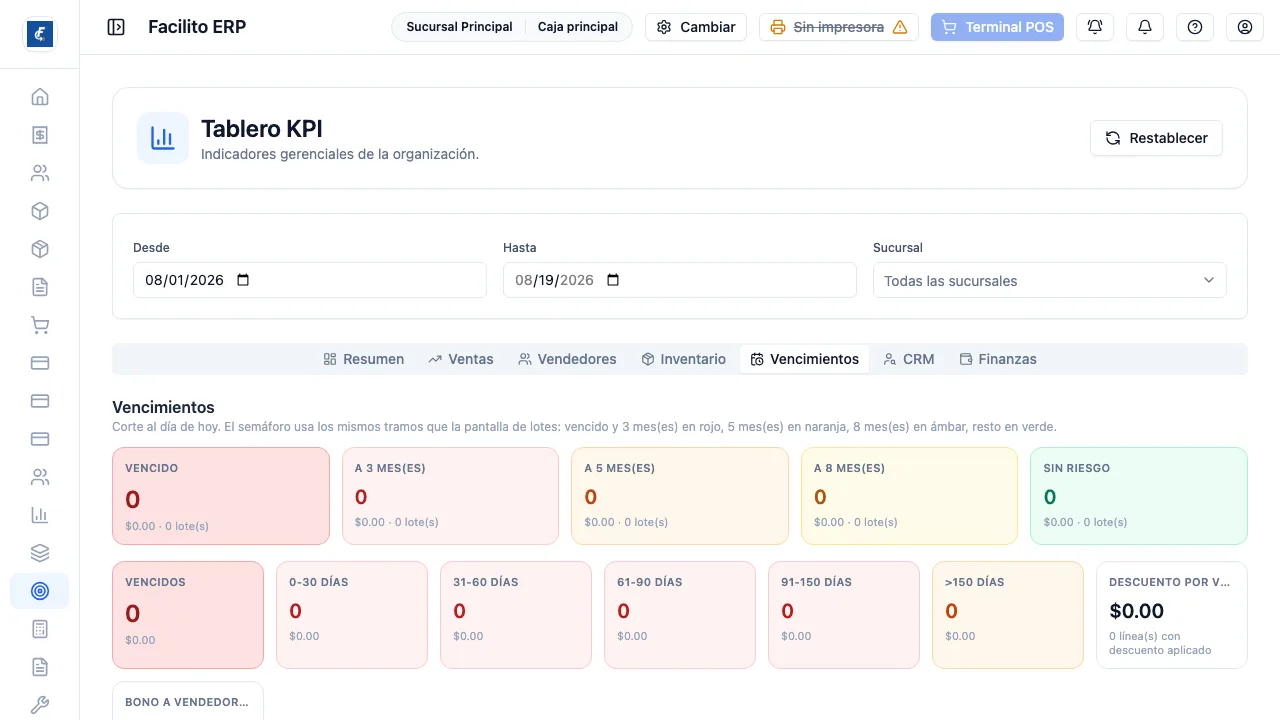
Task: Open calendar picker in Desde field
Action: click(x=243, y=280)
